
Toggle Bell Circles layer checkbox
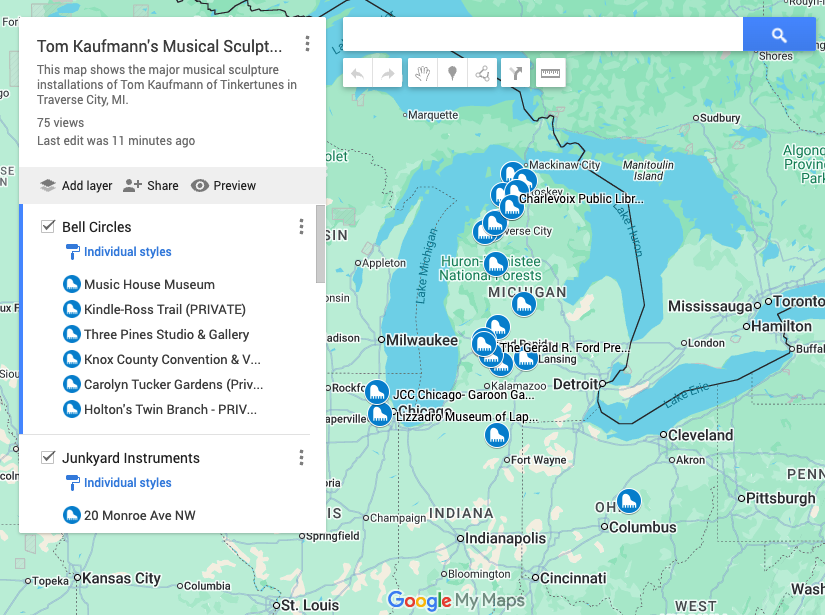48,226
